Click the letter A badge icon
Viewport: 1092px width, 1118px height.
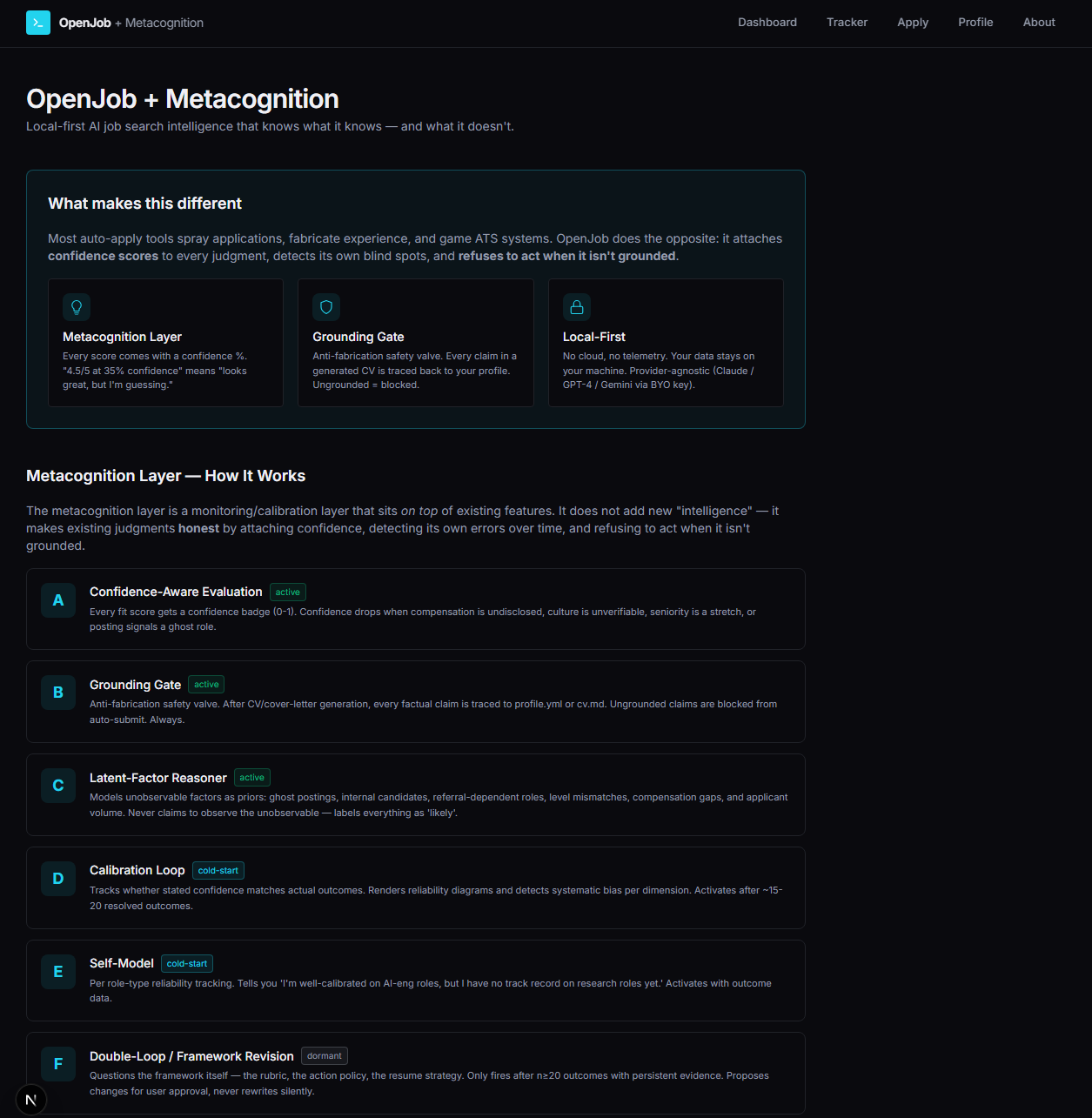pos(58,600)
